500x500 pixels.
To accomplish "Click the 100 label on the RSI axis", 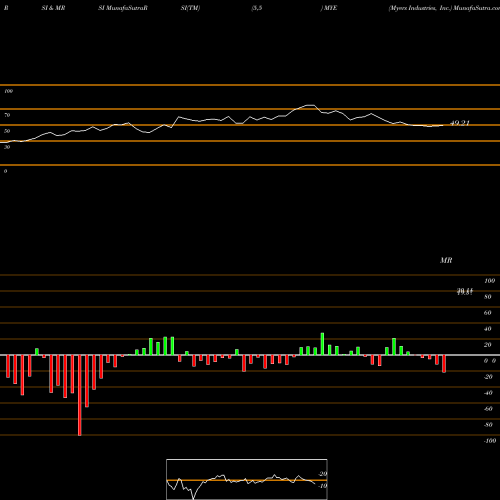I will (x=8, y=91).
